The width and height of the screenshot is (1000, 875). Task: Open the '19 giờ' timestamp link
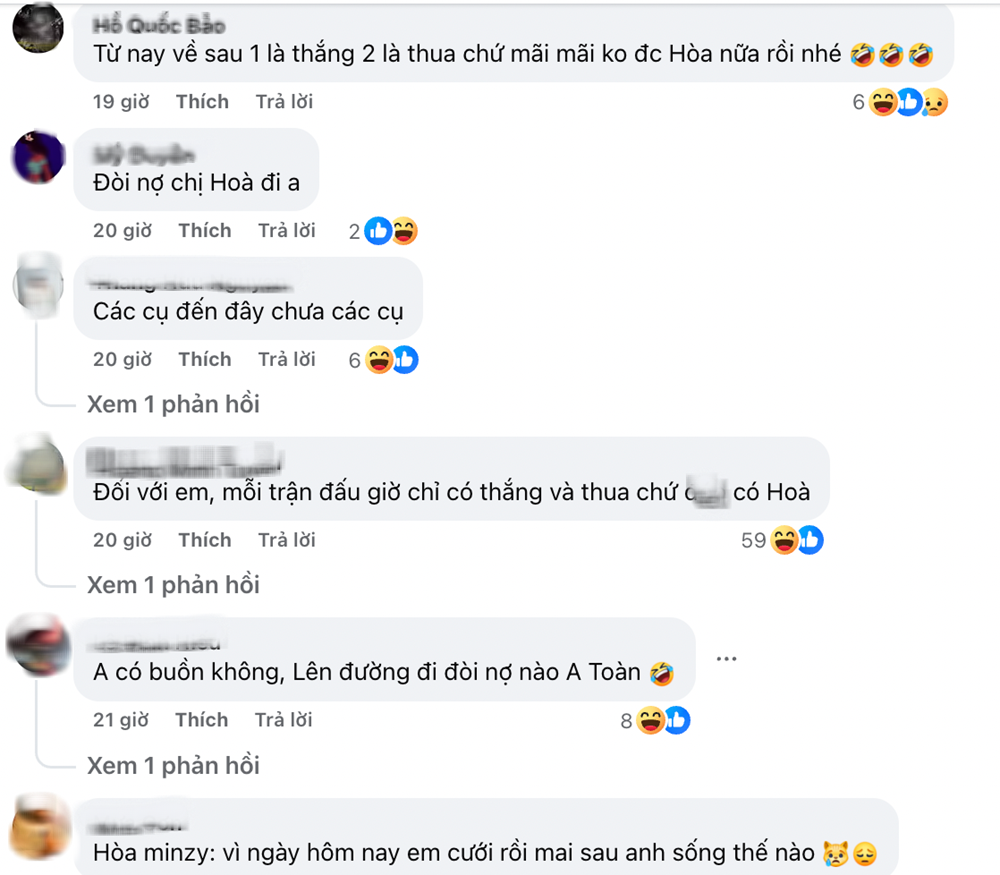click(122, 101)
